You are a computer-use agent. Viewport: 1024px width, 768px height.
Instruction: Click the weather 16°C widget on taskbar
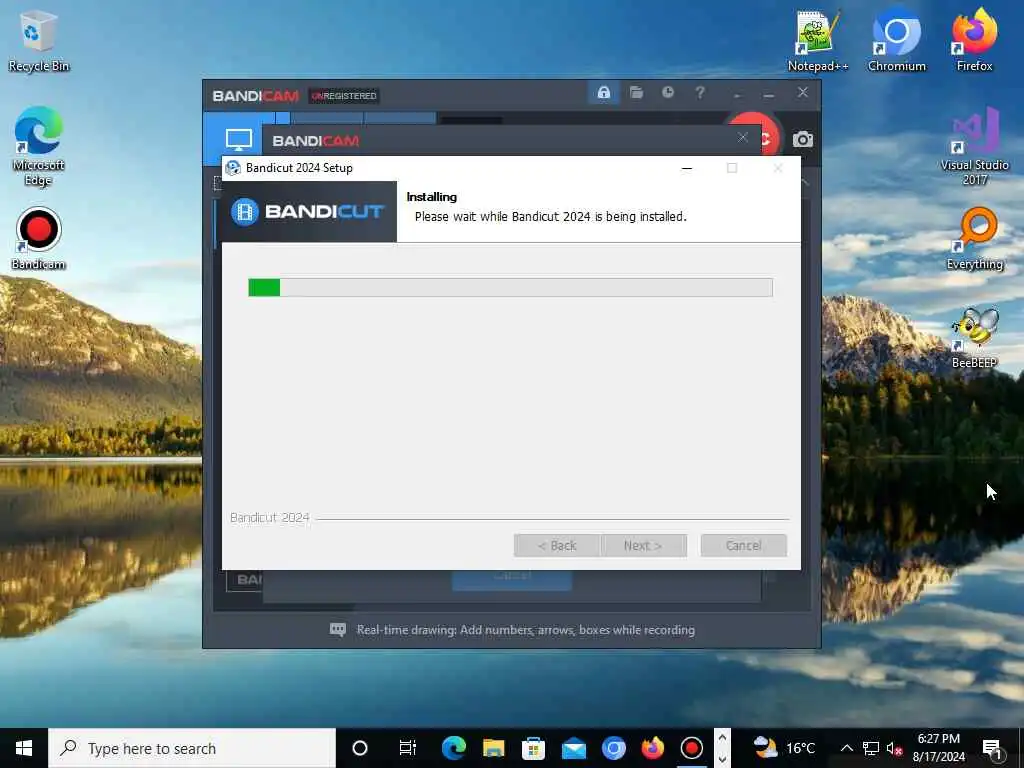coord(784,748)
